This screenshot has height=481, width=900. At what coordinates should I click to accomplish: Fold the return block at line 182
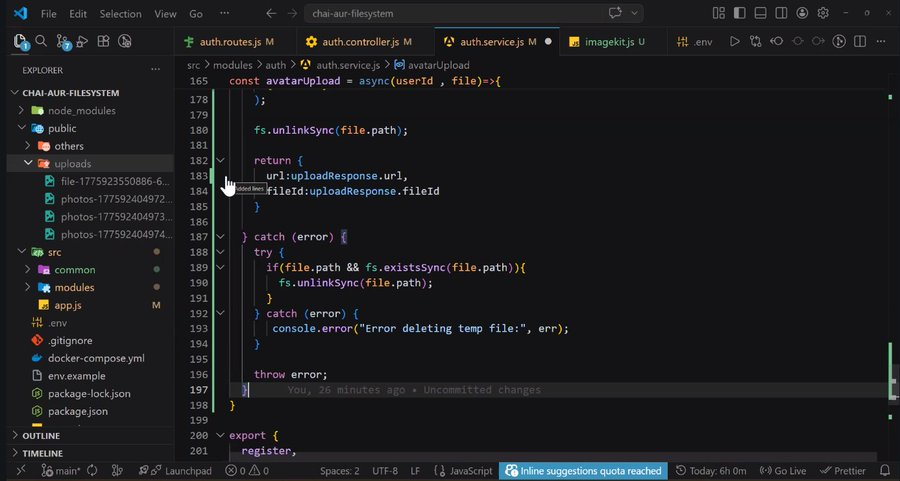pyautogui.click(x=220, y=161)
